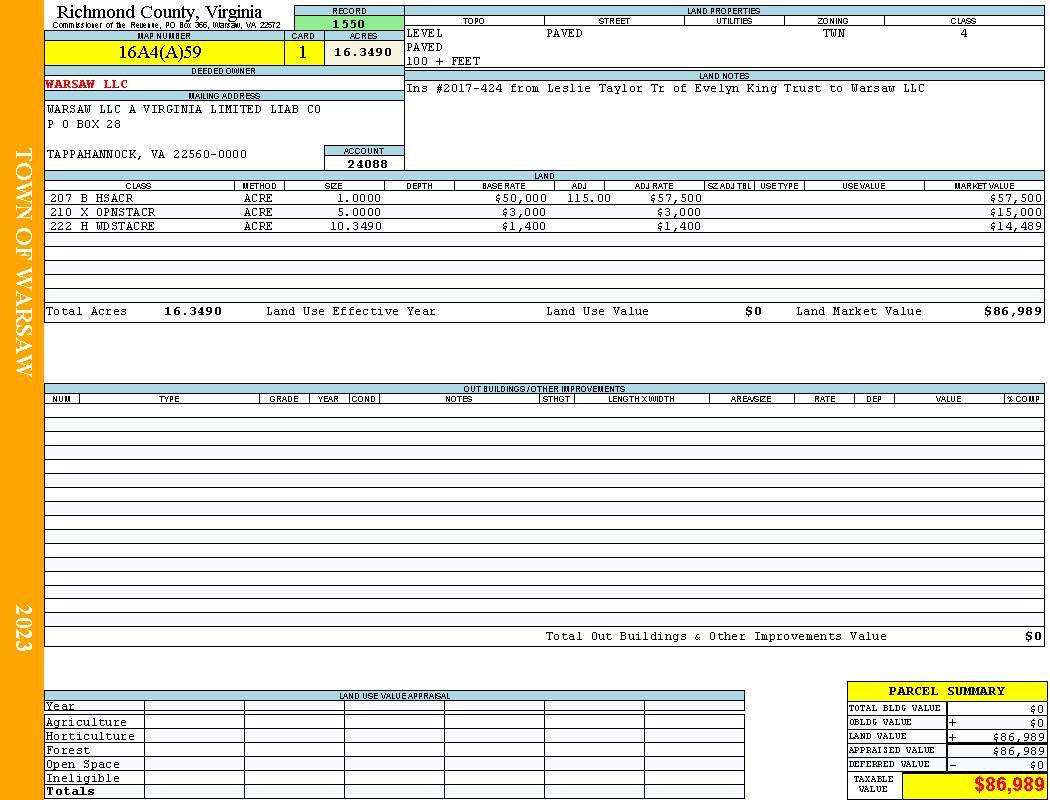Select land row 207 B HSACR
Viewport: 1050px width, 800px height.
tap(544, 199)
